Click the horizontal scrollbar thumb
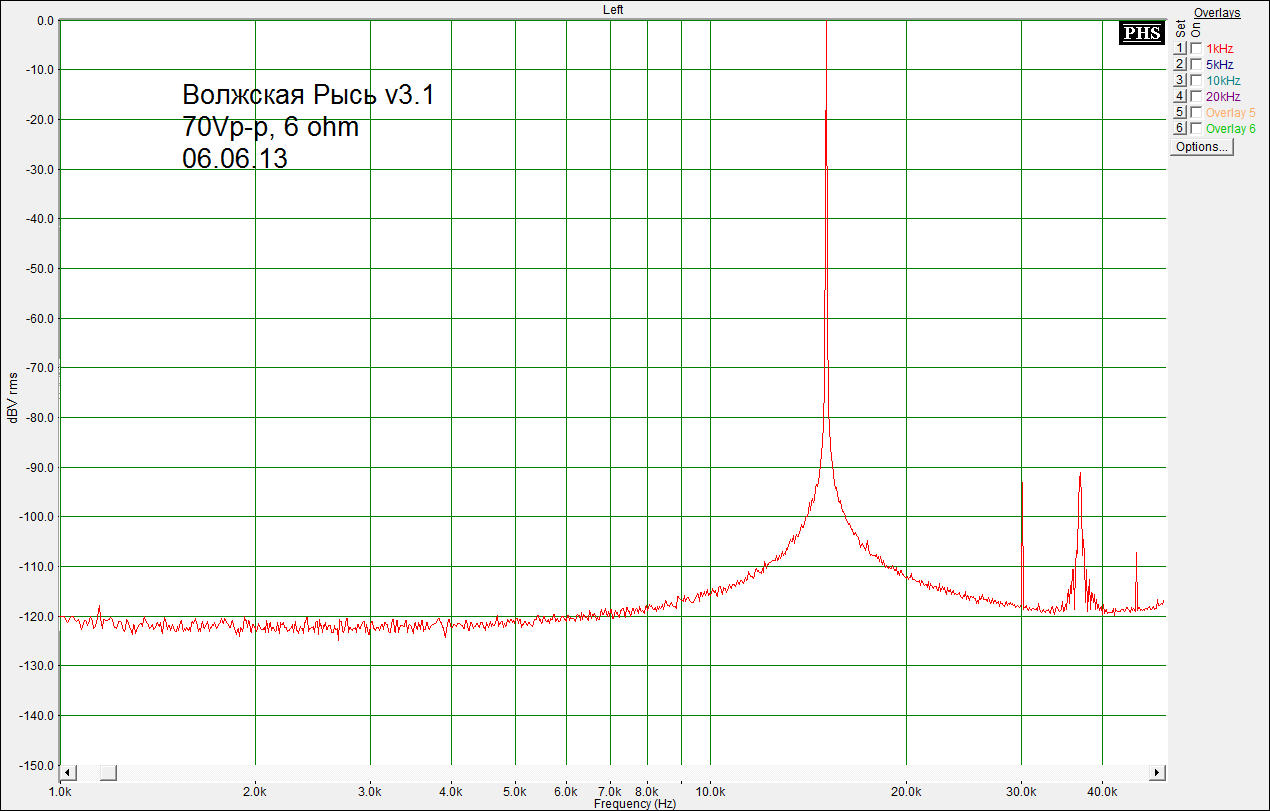The image size is (1270, 811). coord(107,773)
